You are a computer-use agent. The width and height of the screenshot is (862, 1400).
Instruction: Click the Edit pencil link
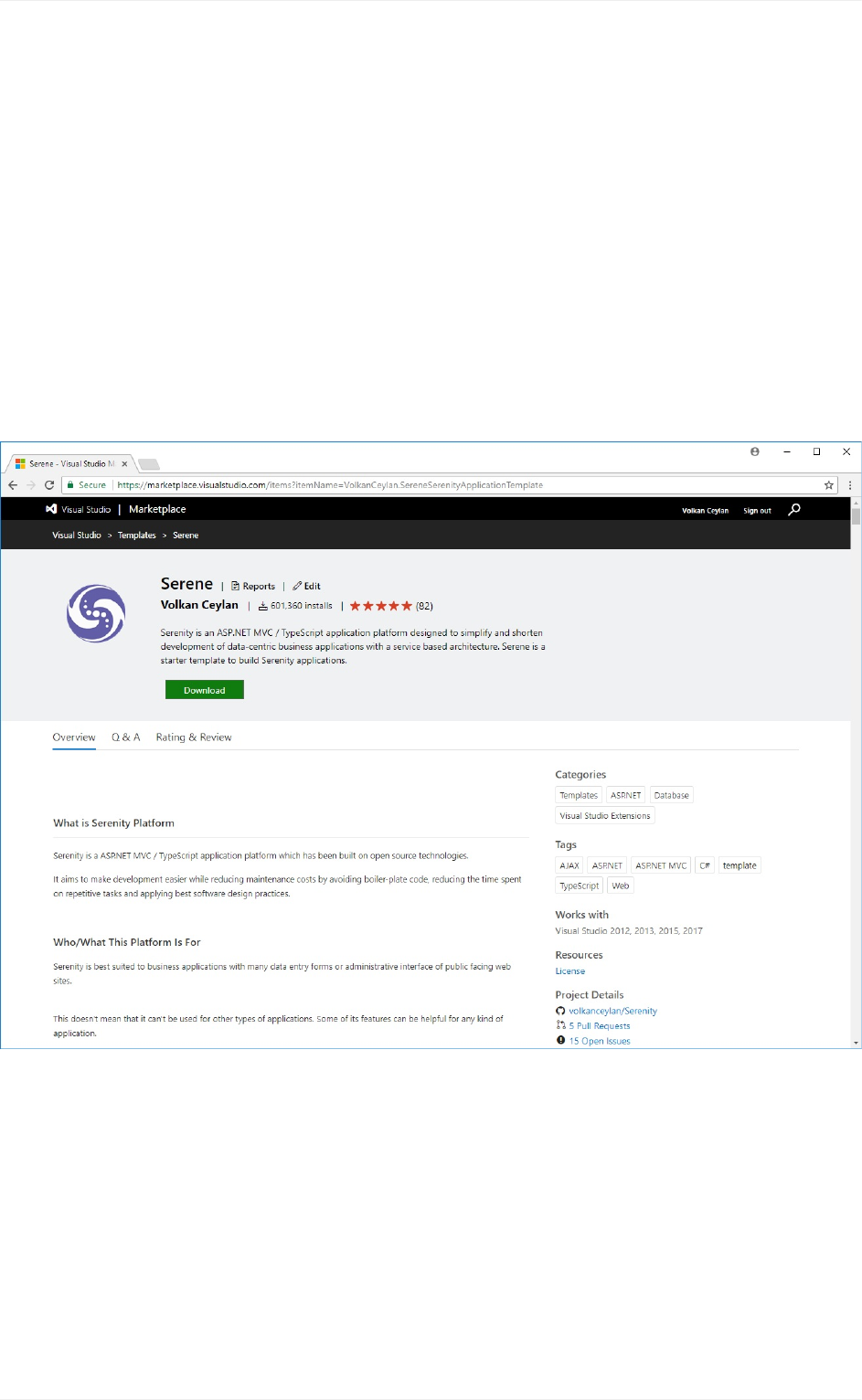(306, 587)
